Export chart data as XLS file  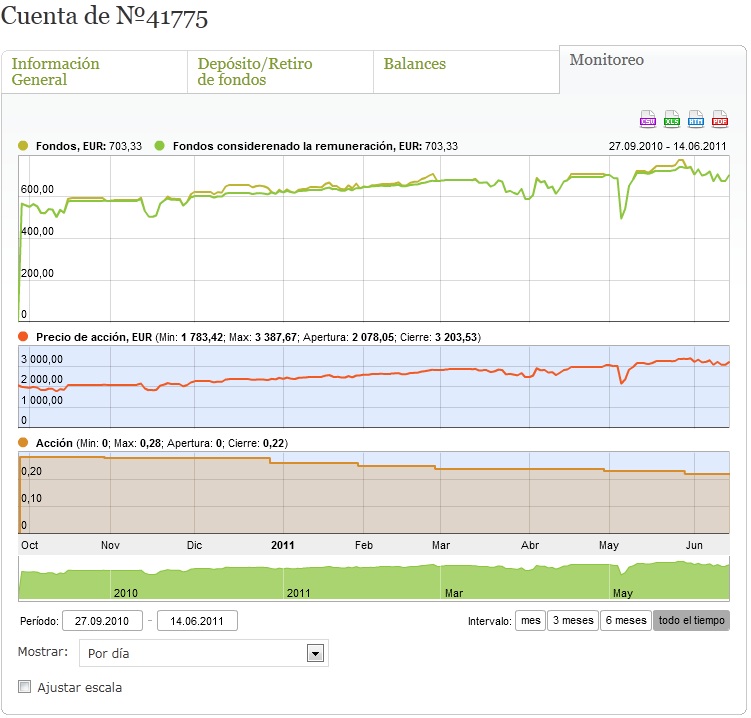click(671, 119)
